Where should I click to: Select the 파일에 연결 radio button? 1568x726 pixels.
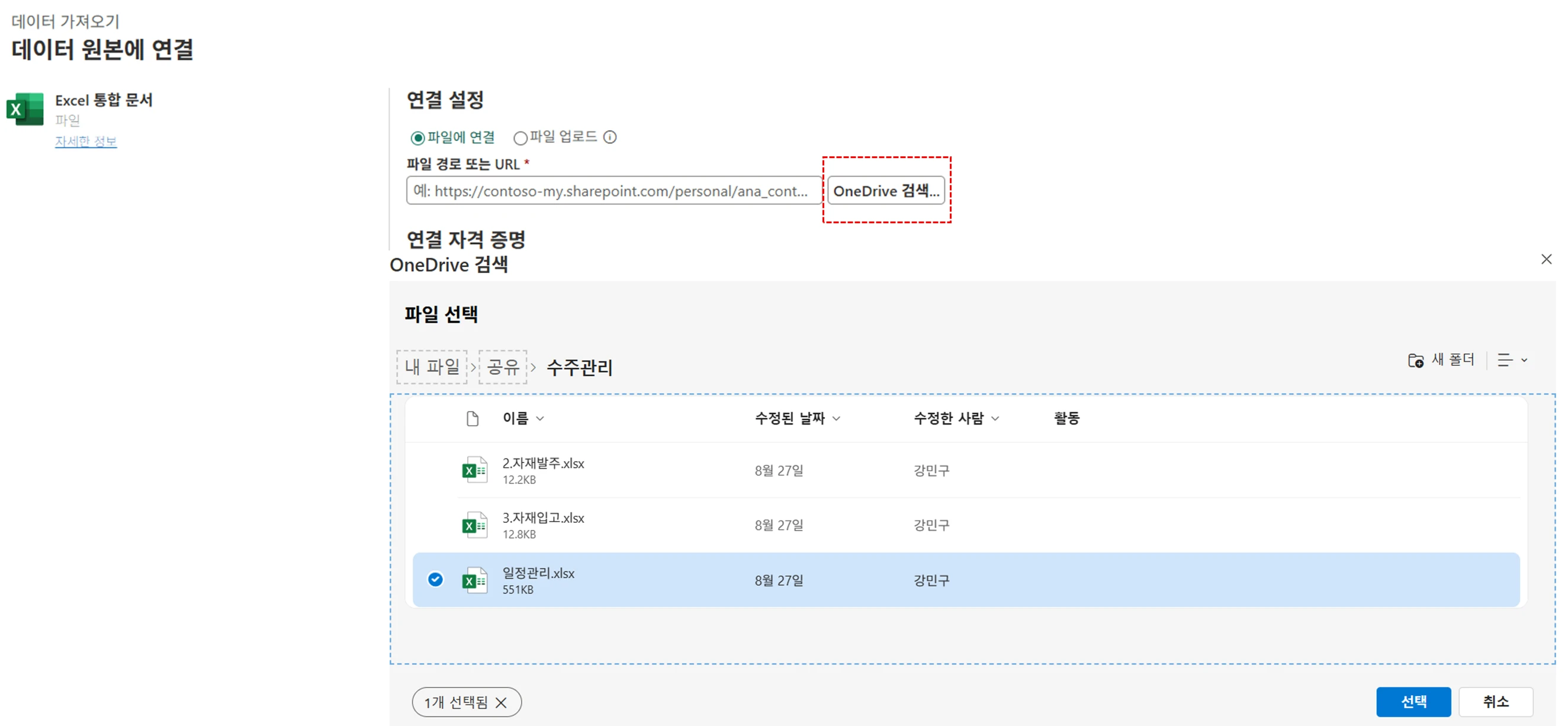pyautogui.click(x=417, y=138)
